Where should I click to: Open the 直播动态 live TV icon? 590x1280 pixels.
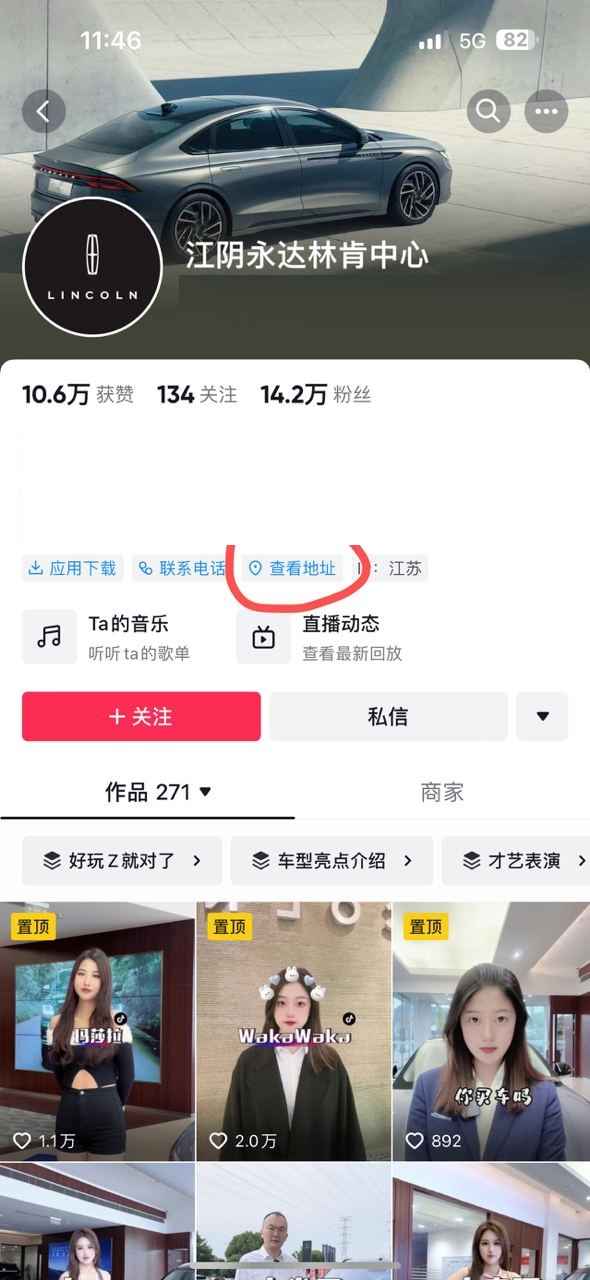(x=263, y=637)
